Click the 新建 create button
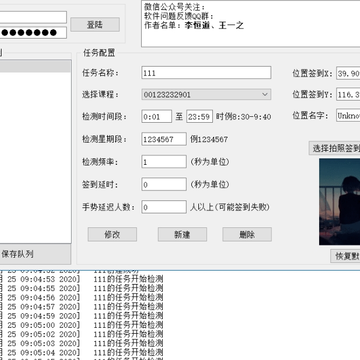The width and height of the screenshot is (360, 360). (182, 234)
